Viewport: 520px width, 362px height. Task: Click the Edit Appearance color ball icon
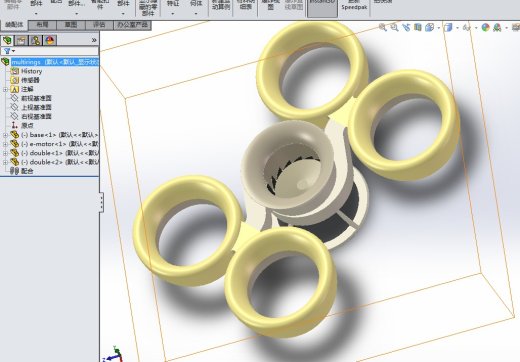(x=486, y=27)
